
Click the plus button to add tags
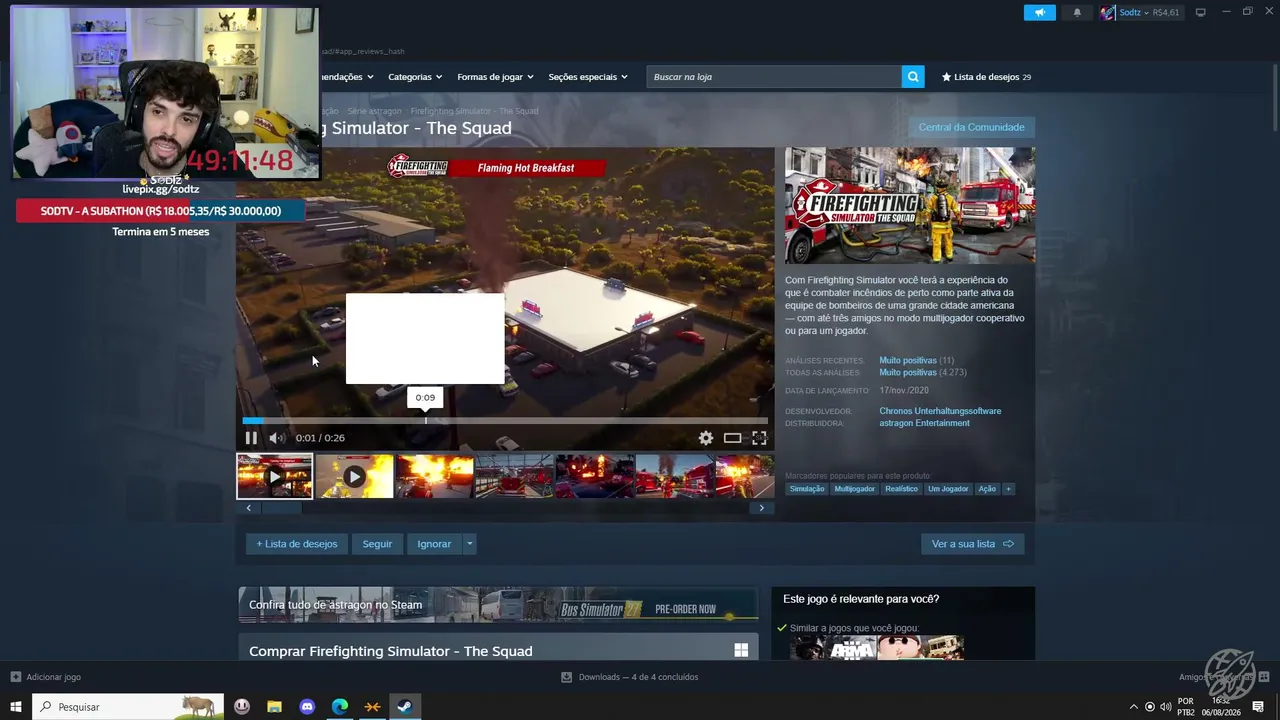1009,489
